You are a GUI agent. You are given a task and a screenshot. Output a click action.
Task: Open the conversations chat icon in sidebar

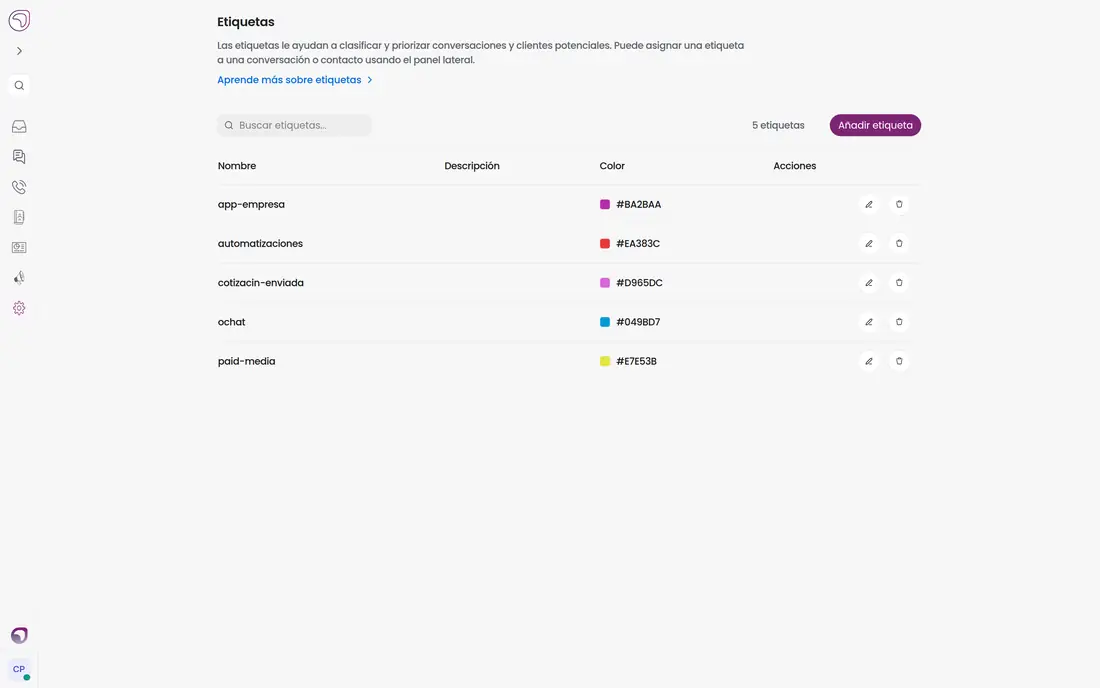[x=20, y=156]
